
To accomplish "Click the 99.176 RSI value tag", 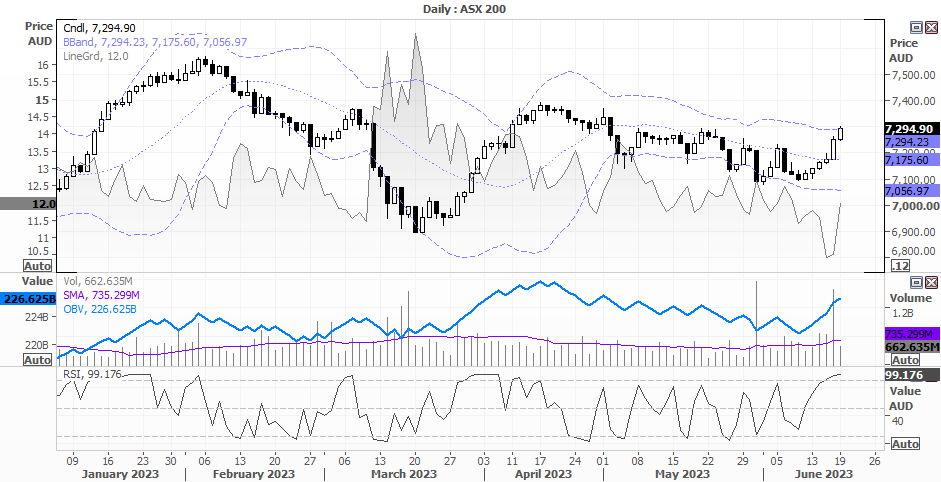I will click(912, 375).
